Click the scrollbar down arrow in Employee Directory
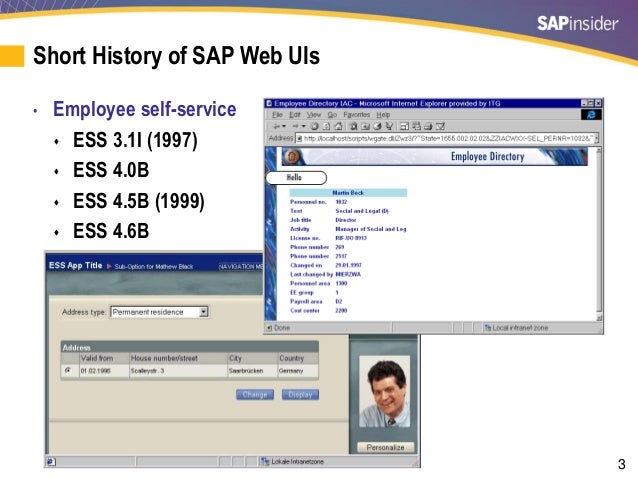Image resolution: width=638 pixels, height=479 pixels. click(599, 317)
